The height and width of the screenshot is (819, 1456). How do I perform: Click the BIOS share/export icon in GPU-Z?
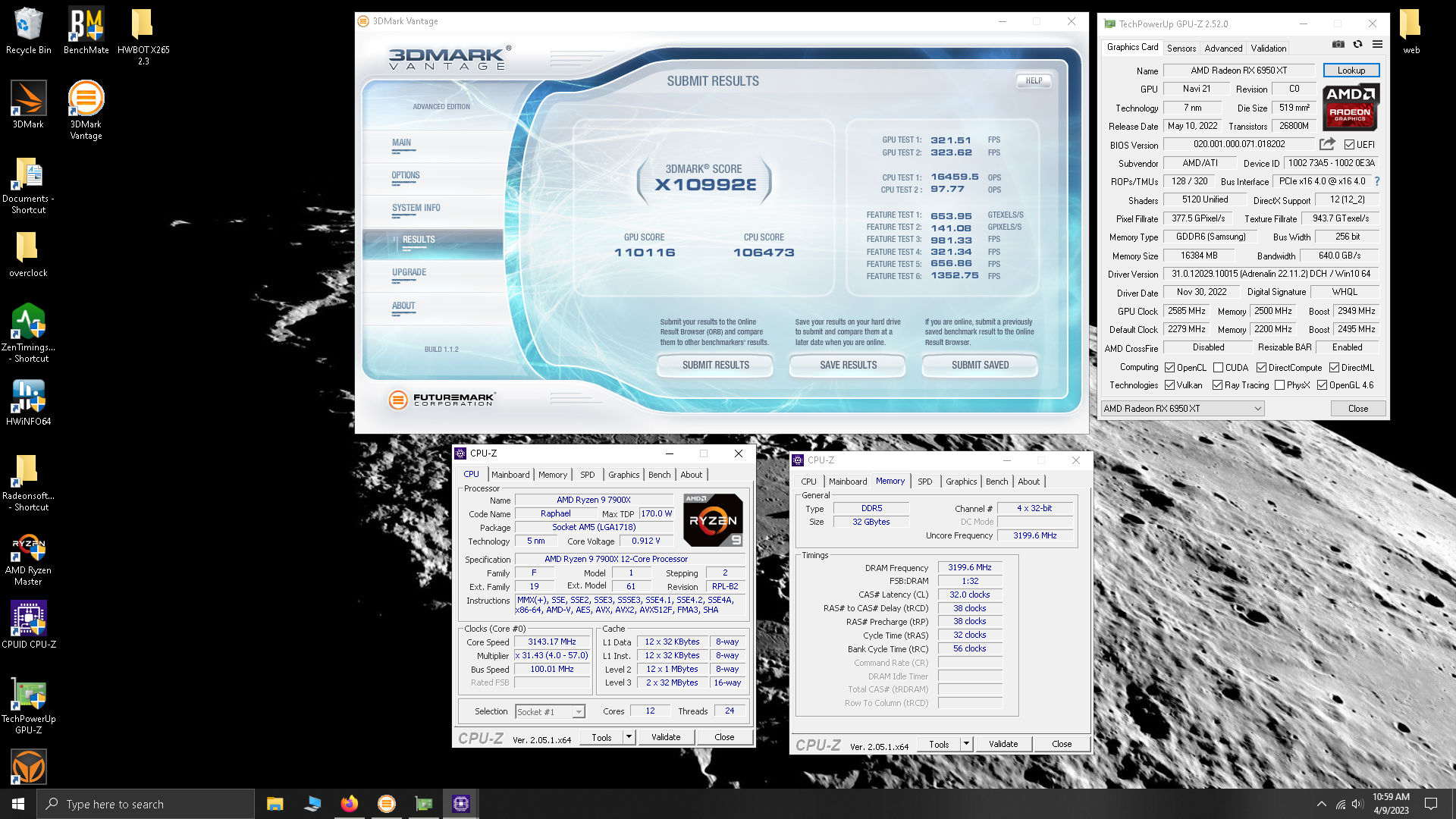pos(1327,144)
